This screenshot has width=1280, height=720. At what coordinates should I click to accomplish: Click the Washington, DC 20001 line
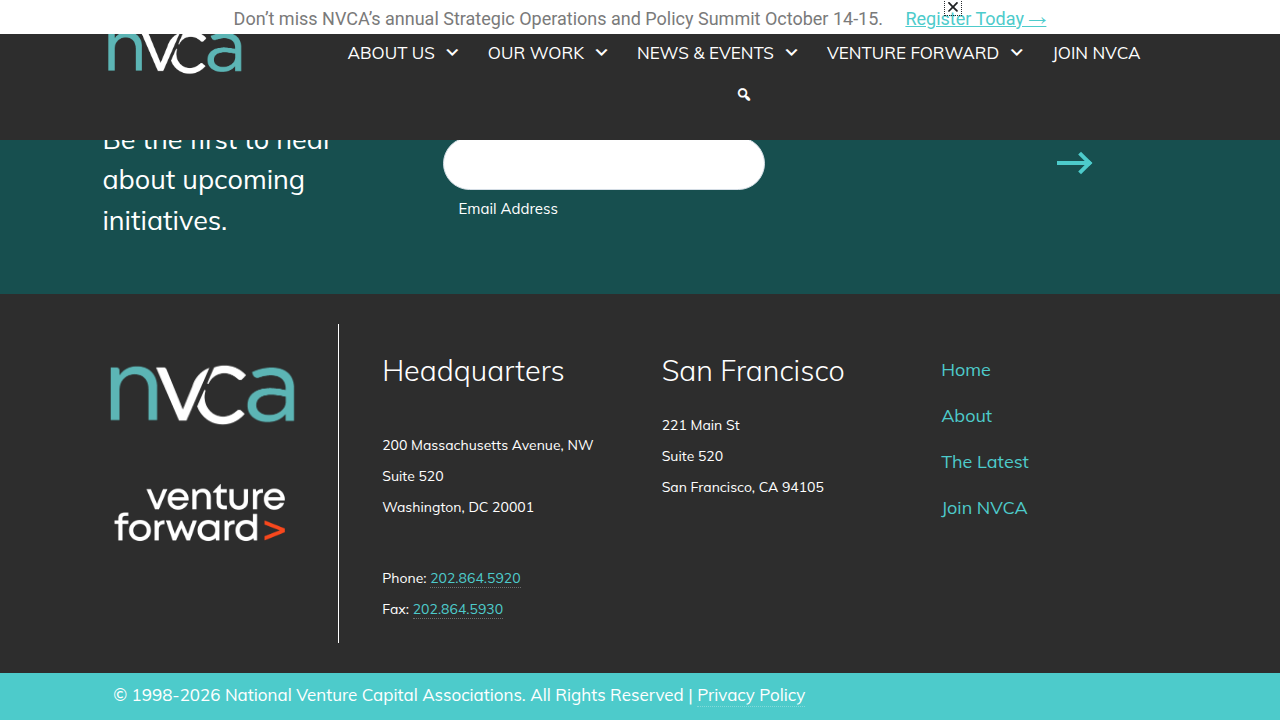tap(458, 507)
